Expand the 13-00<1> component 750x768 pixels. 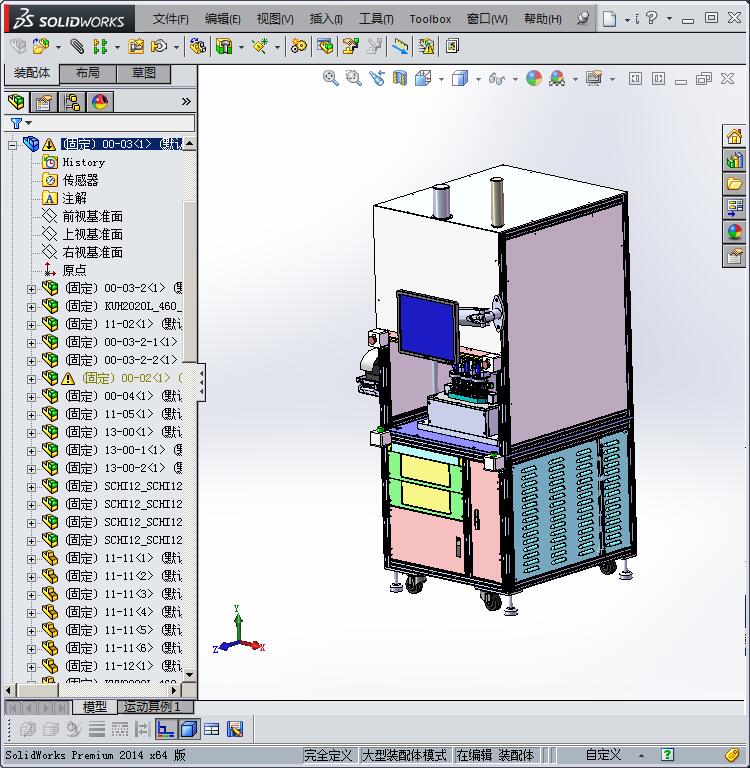31,433
